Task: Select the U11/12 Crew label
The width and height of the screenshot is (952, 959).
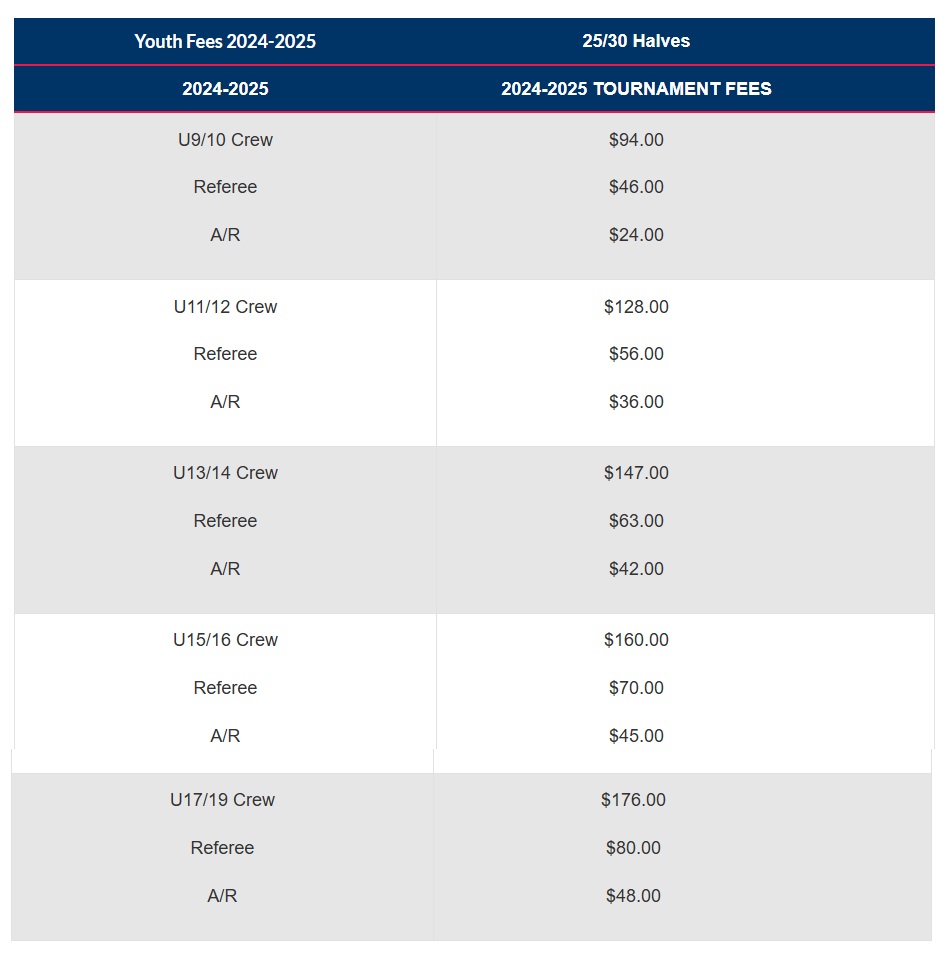Action: pos(225,306)
